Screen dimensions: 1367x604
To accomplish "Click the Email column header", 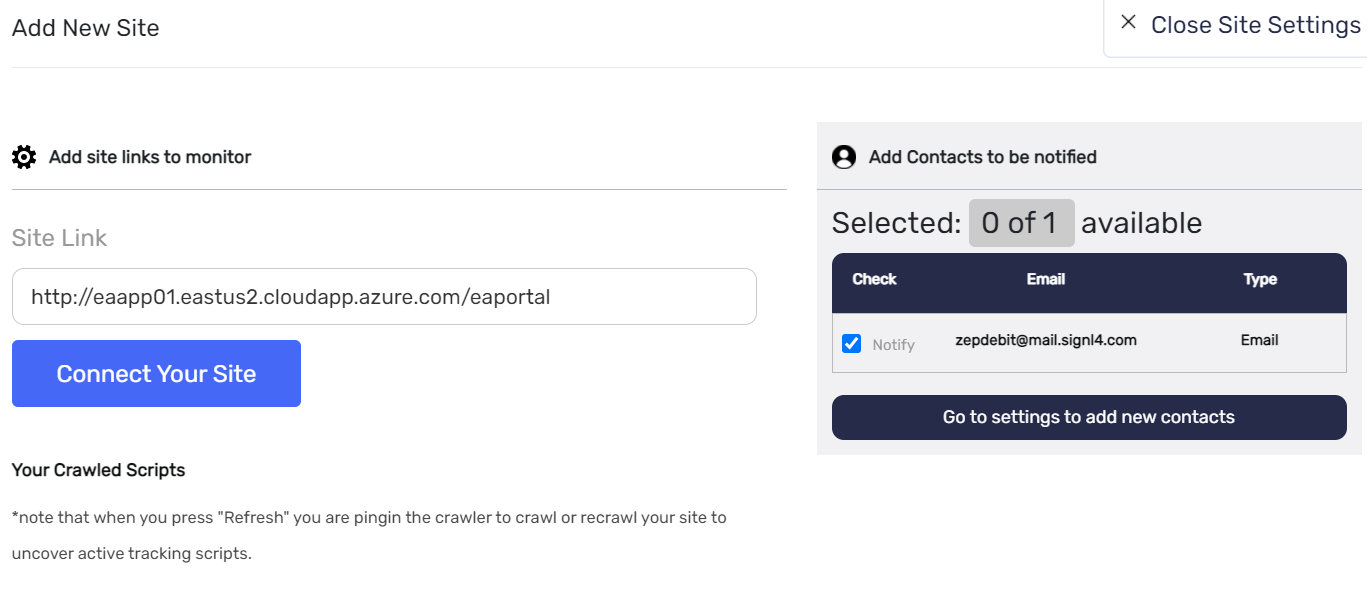I will click(x=1045, y=279).
